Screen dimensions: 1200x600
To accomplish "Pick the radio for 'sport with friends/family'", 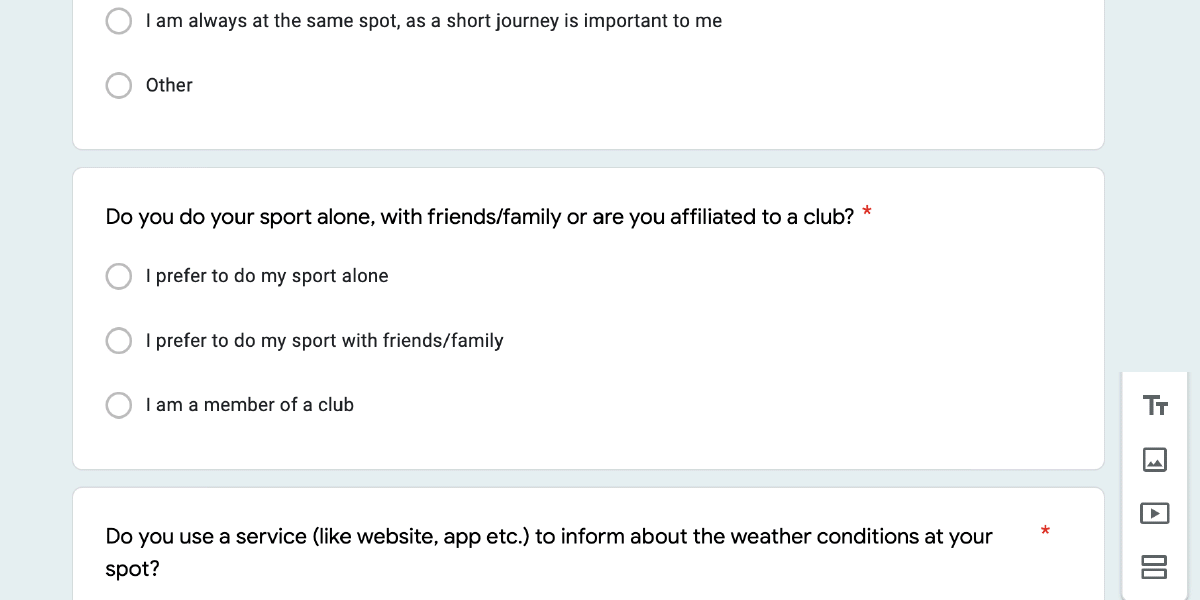I will click(x=119, y=341).
